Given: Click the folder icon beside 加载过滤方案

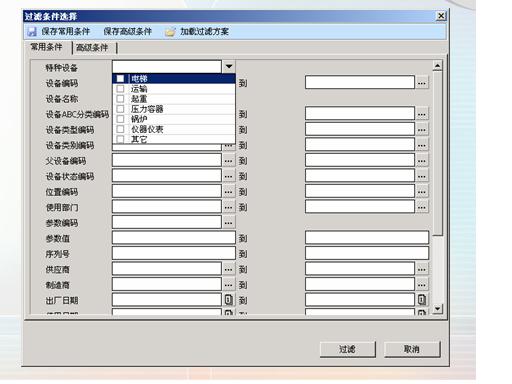Looking at the screenshot, I should coord(170,32).
